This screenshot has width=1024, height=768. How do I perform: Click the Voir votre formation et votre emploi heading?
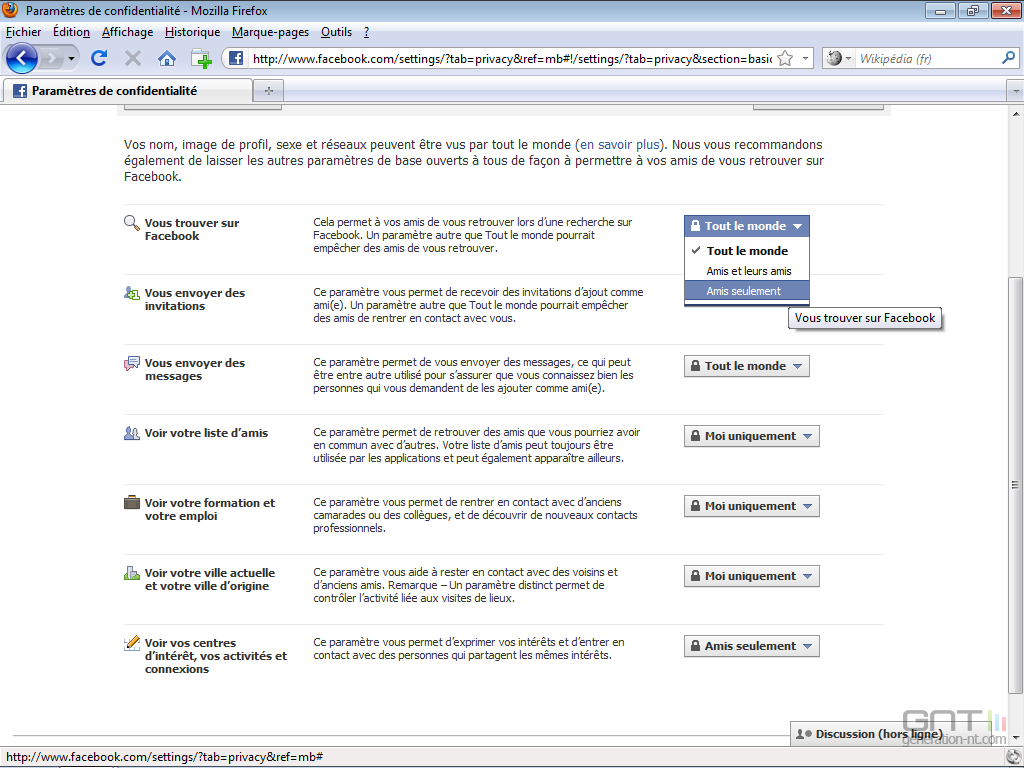click(210, 509)
